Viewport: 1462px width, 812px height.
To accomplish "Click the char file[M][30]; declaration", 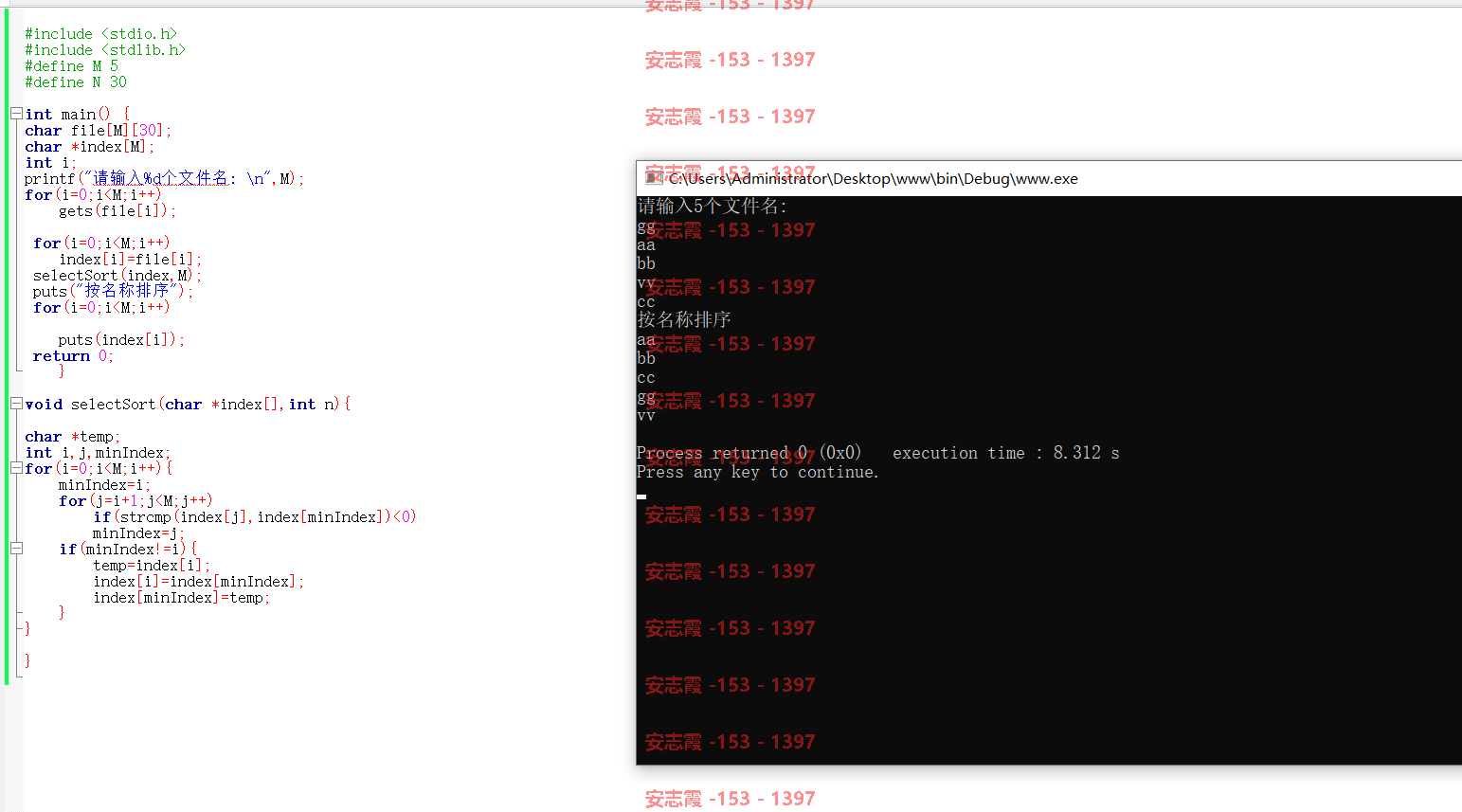I will tap(98, 131).
